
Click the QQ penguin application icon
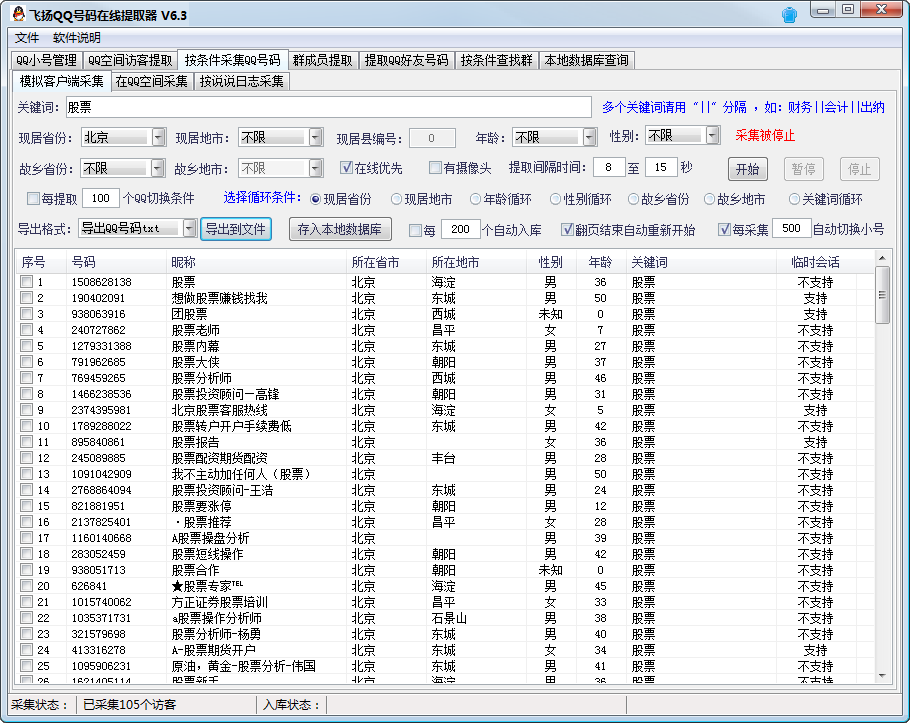[17, 15]
